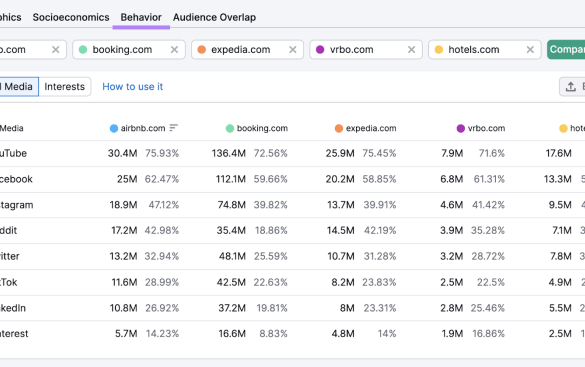This screenshot has width=585, height=367.
Task: Click the 25.46% vrbo LinkedIn share
Action: pos(488,308)
